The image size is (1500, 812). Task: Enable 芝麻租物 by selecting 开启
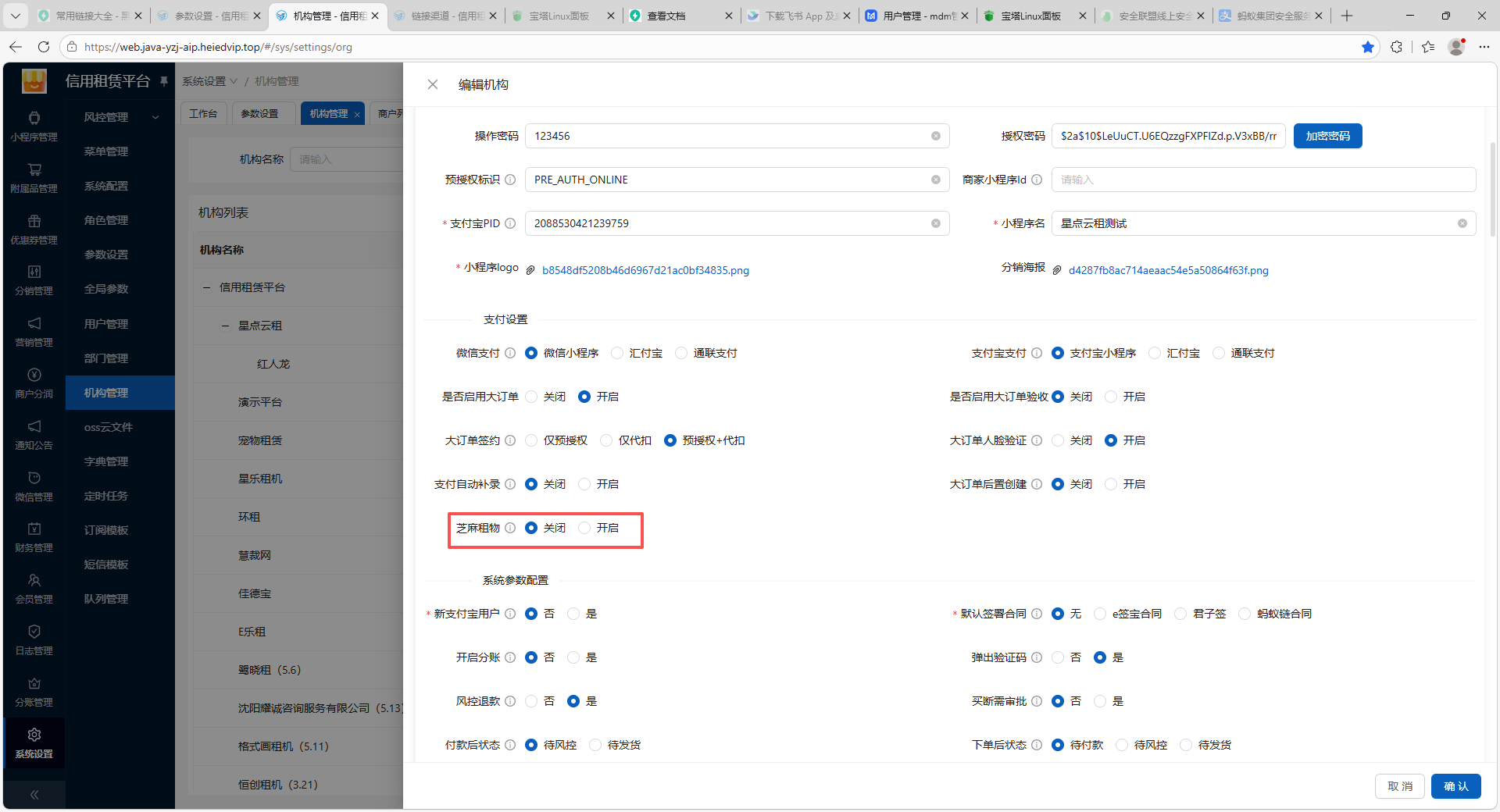point(584,529)
